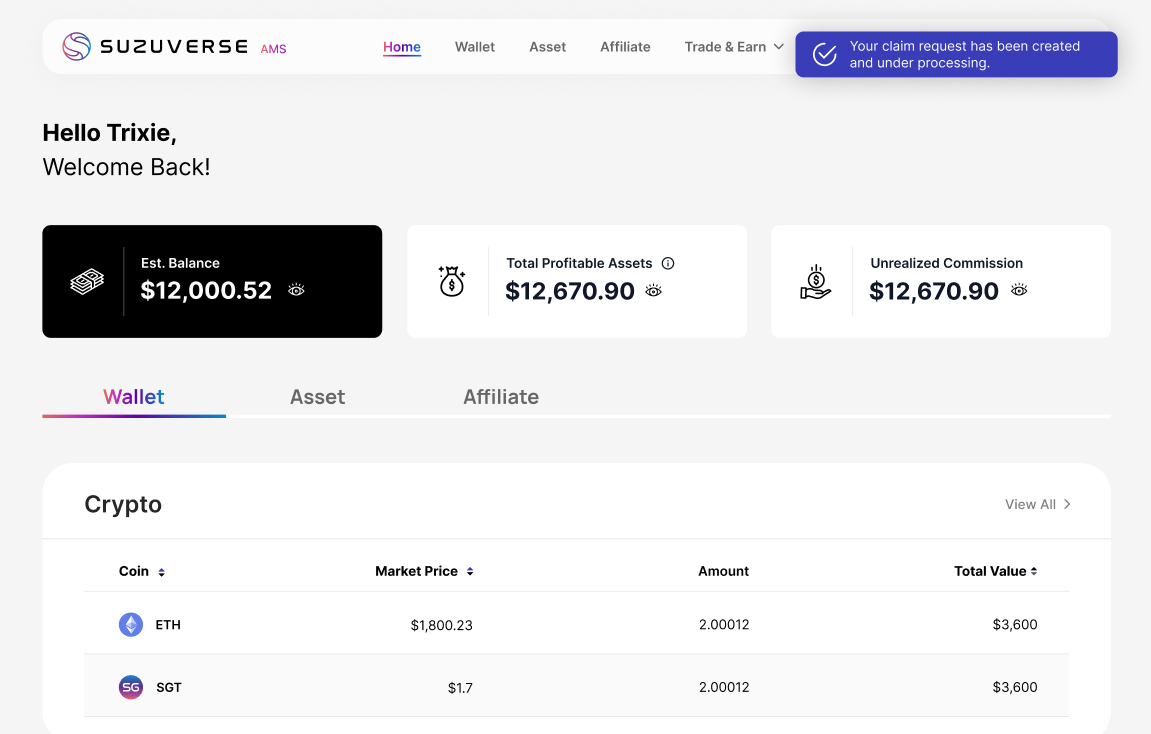Click the info icon beside Total Profitable Assets
Screen dimensions: 1151x734
tap(668, 263)
